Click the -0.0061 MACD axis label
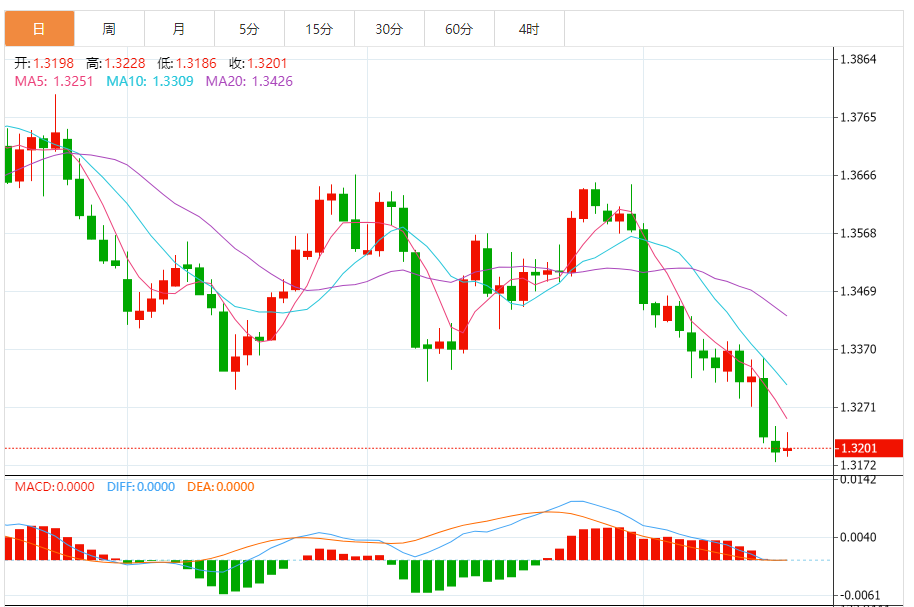914x607 pixels. point(858,595)
